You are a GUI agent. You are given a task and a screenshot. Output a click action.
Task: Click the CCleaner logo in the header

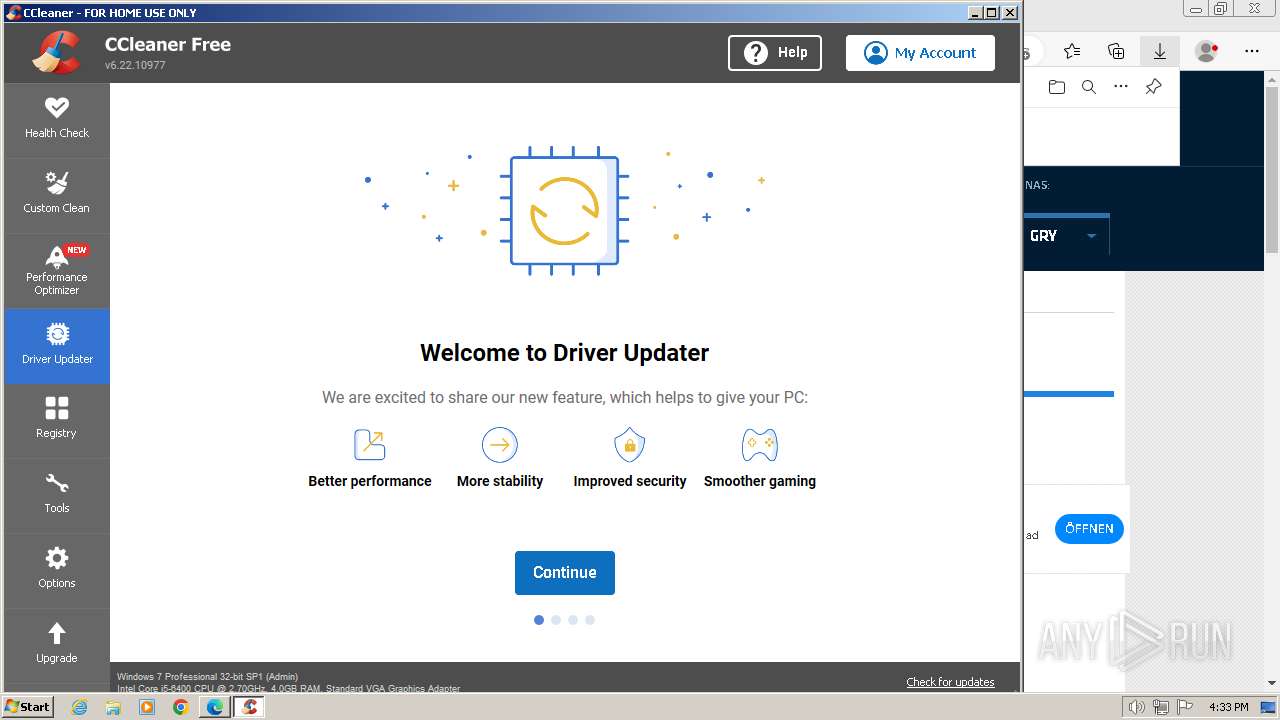(x=56, y=53)
